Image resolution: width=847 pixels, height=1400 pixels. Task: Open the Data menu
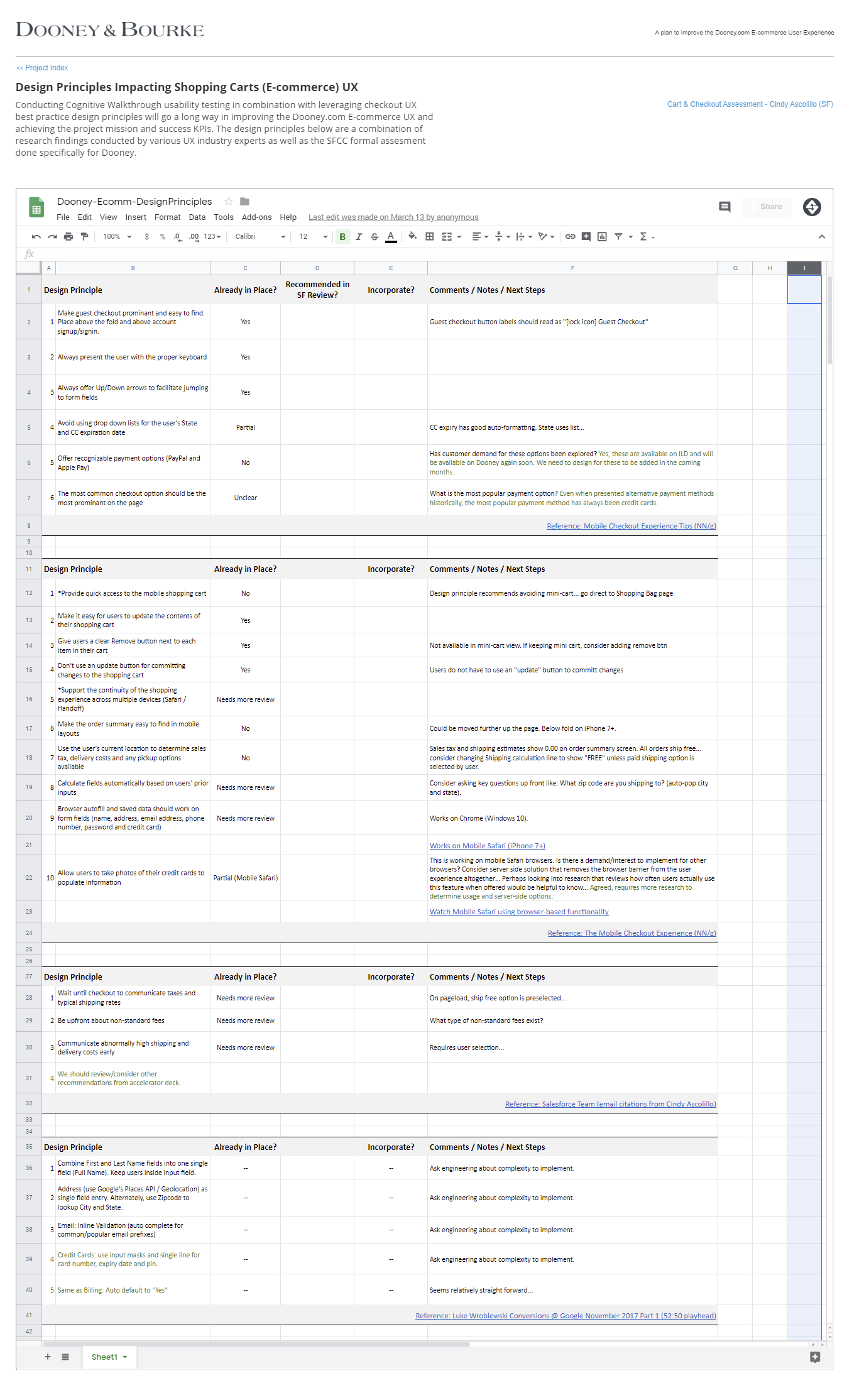click(197, 217)
